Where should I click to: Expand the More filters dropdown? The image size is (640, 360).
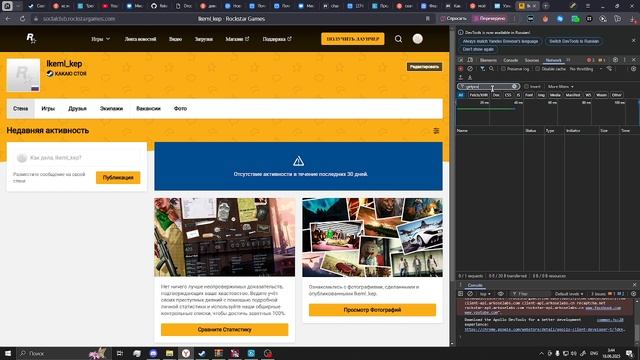pos(560,87)
